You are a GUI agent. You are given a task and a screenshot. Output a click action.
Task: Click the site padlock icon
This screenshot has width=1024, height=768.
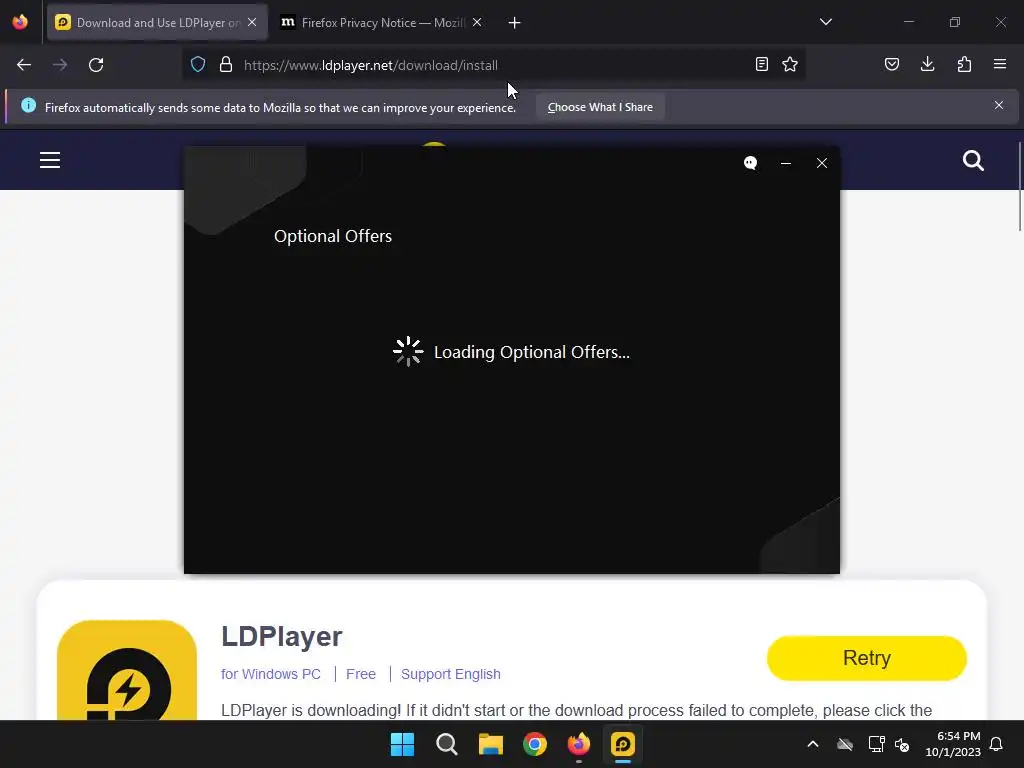[226, 64]
